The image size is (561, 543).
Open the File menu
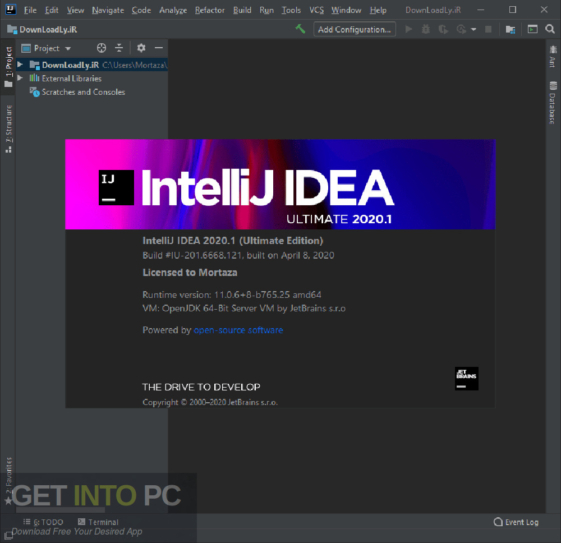point(30,10)
